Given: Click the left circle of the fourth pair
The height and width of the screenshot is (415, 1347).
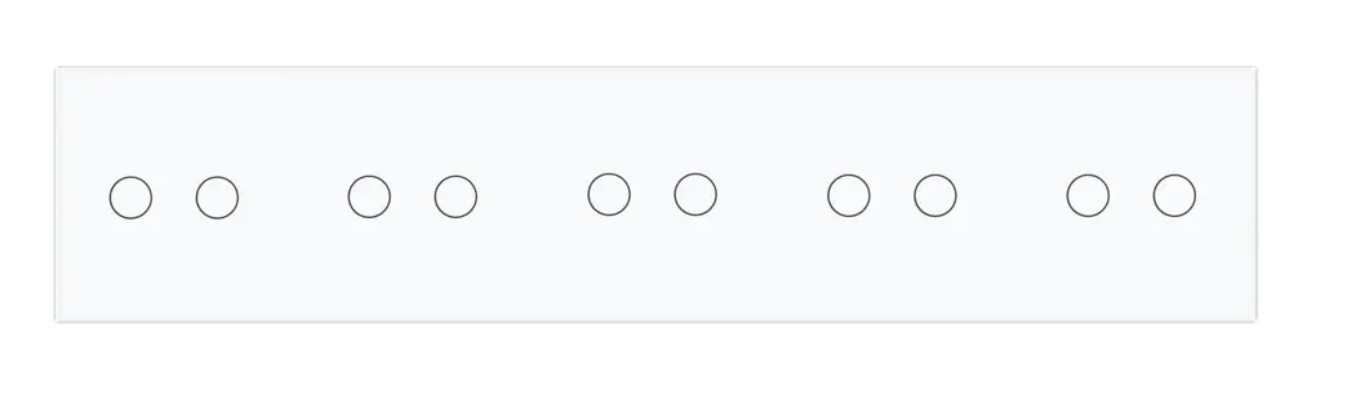Looking at the screenshot, I should pyautogui.click(x=849, y=195).
